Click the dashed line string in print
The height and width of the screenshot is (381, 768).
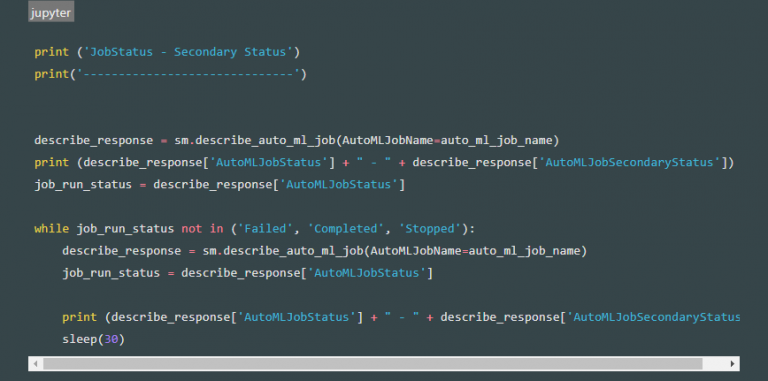click(188, 74)
